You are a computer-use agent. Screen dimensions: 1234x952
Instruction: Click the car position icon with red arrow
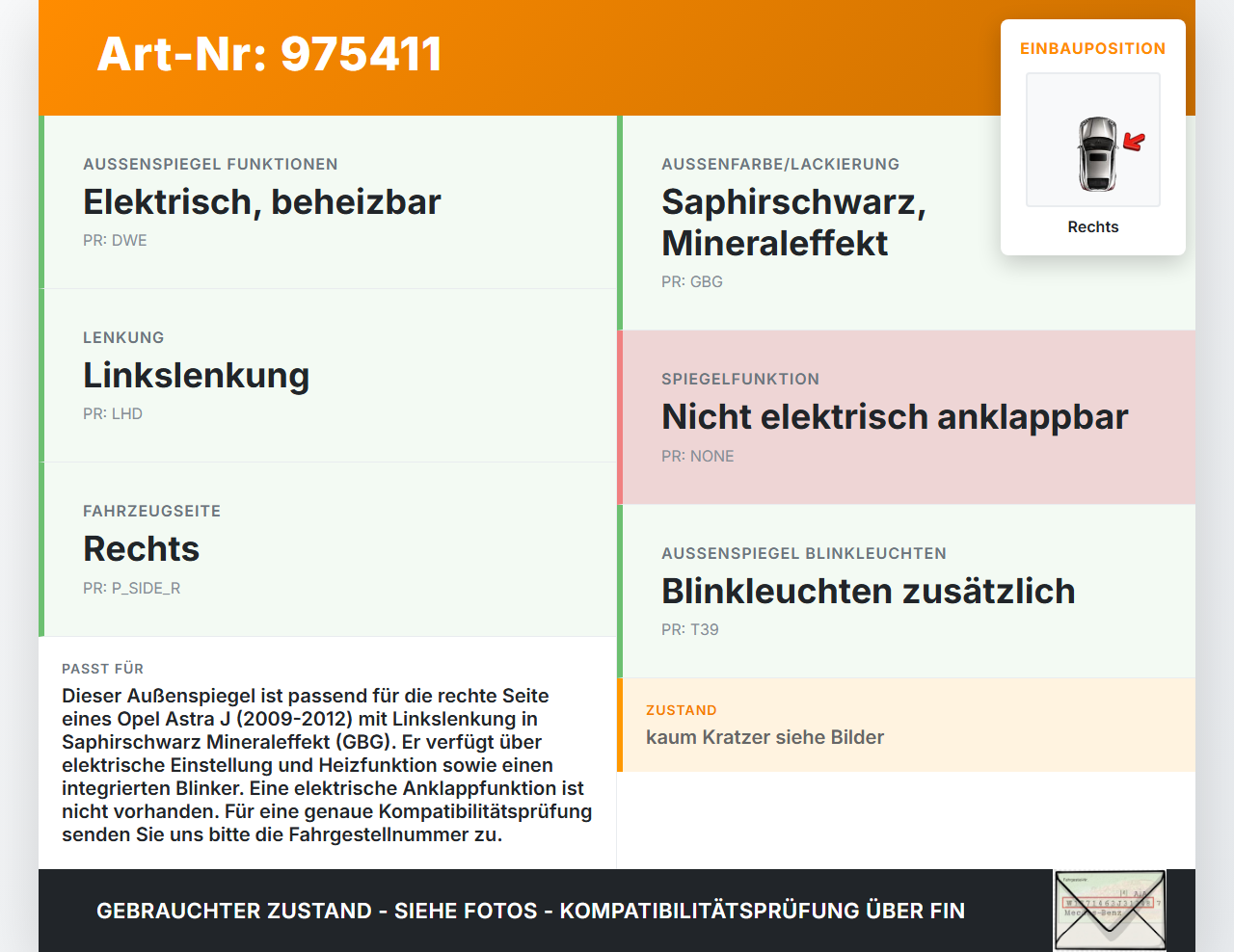[1093, 140]
